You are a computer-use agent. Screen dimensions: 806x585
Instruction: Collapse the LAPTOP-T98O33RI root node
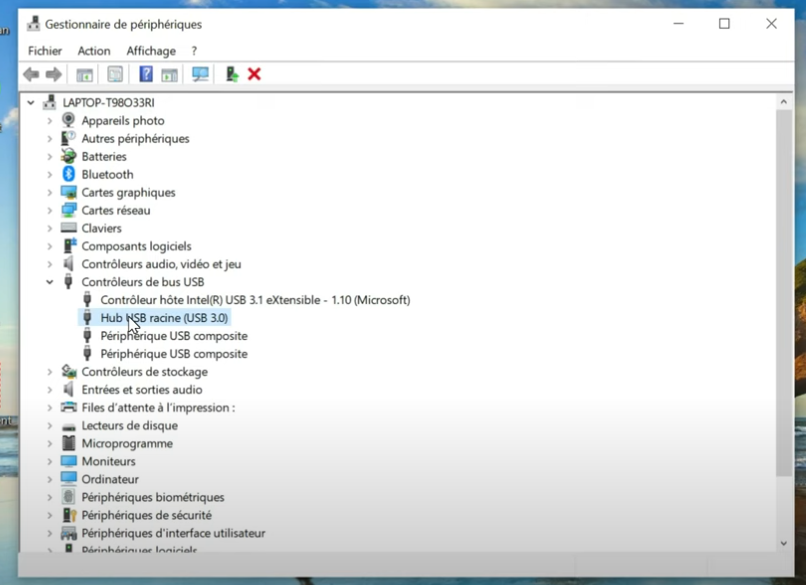point(31,103)
